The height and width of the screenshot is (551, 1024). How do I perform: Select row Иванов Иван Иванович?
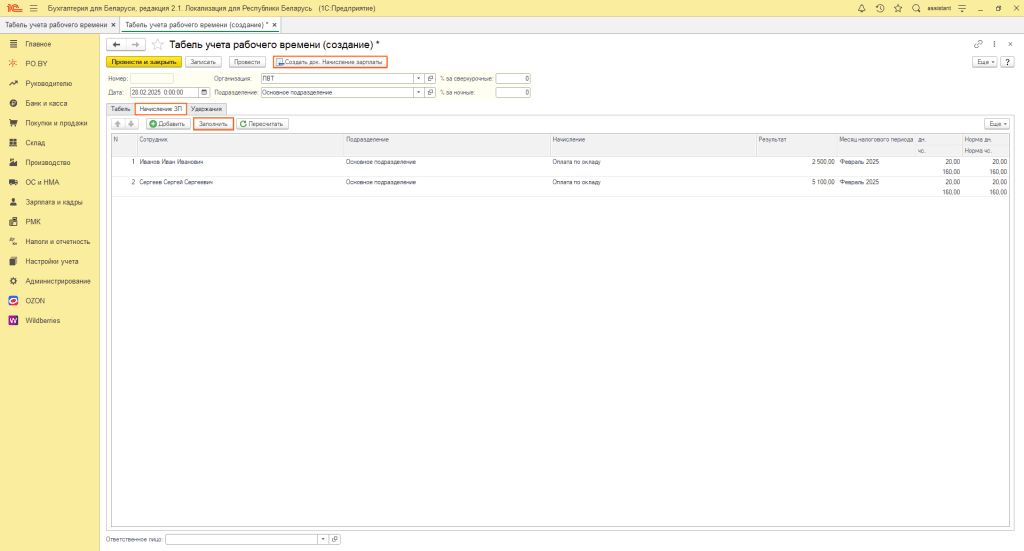click(x=560, y=166)
